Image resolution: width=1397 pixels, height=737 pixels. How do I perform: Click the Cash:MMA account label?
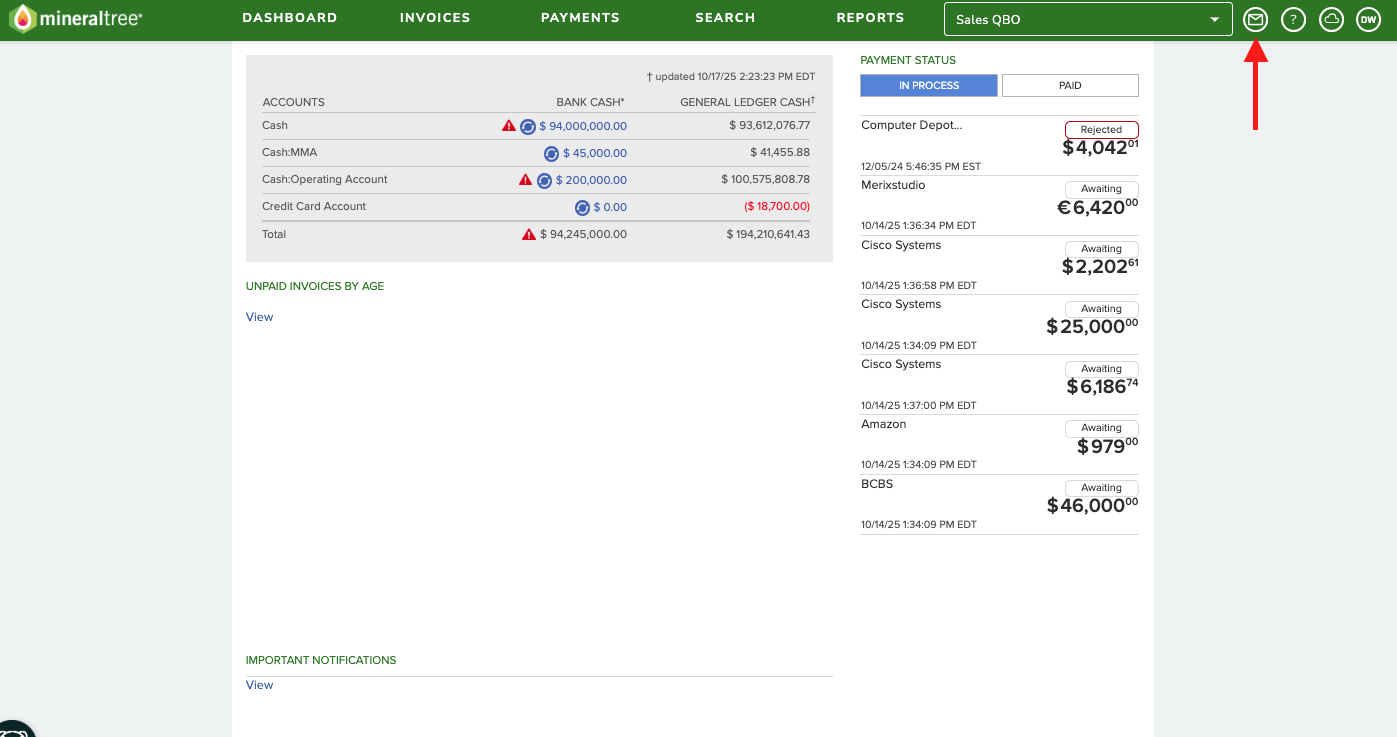coord(289,152)
